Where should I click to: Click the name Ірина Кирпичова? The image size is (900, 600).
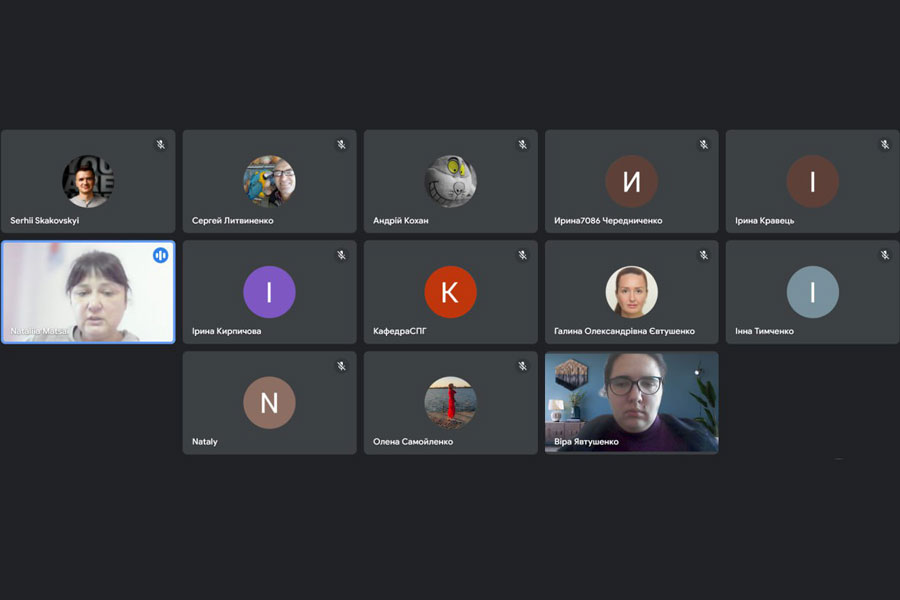[x=226, y=331]
